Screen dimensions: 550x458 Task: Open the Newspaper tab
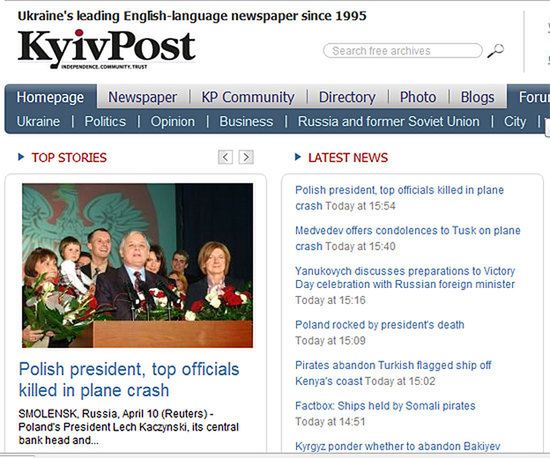[x=142, y=97]
